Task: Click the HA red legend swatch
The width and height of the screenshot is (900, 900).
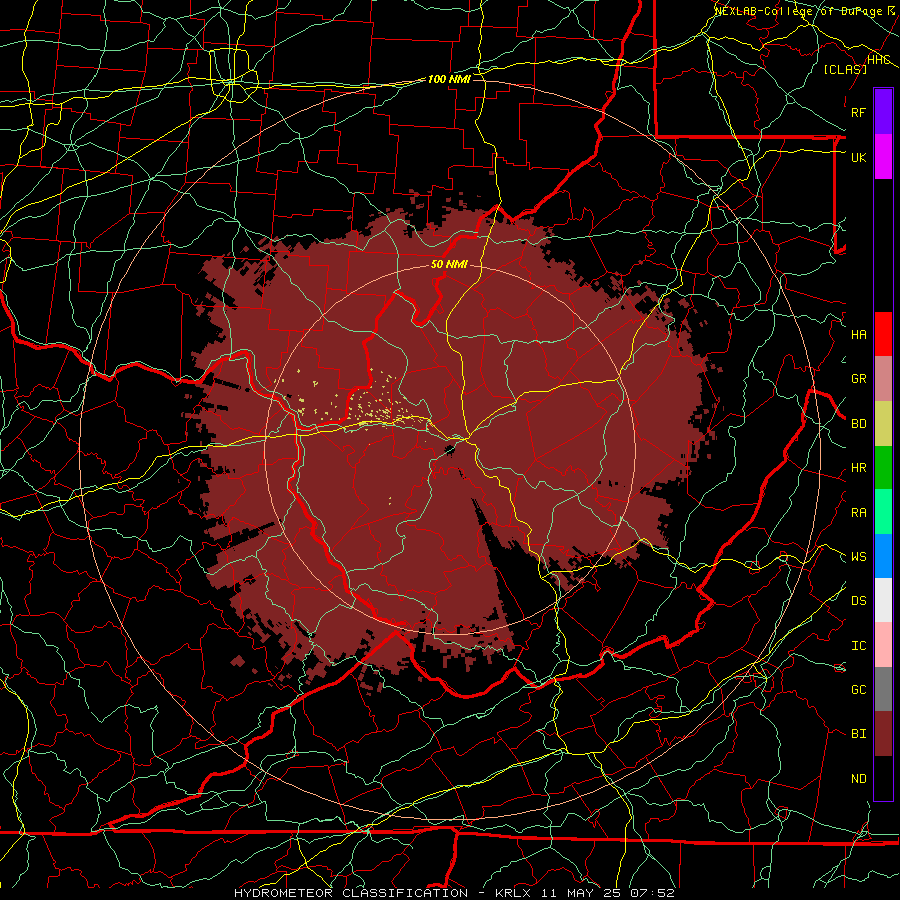Action: point(883,334)
